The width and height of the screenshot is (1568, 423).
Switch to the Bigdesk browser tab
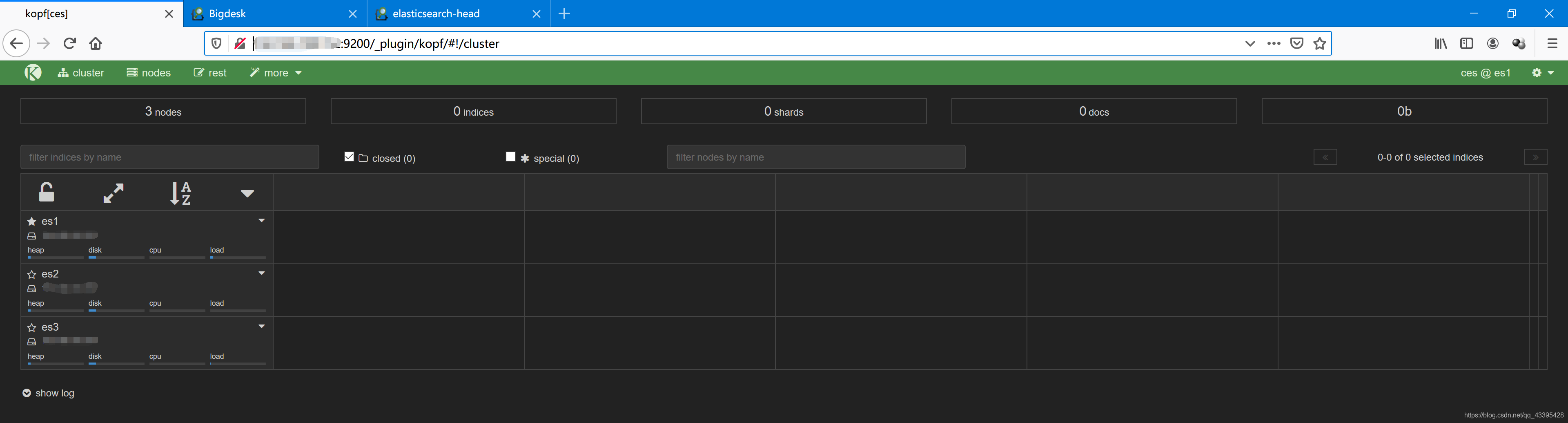pos(275,13)
